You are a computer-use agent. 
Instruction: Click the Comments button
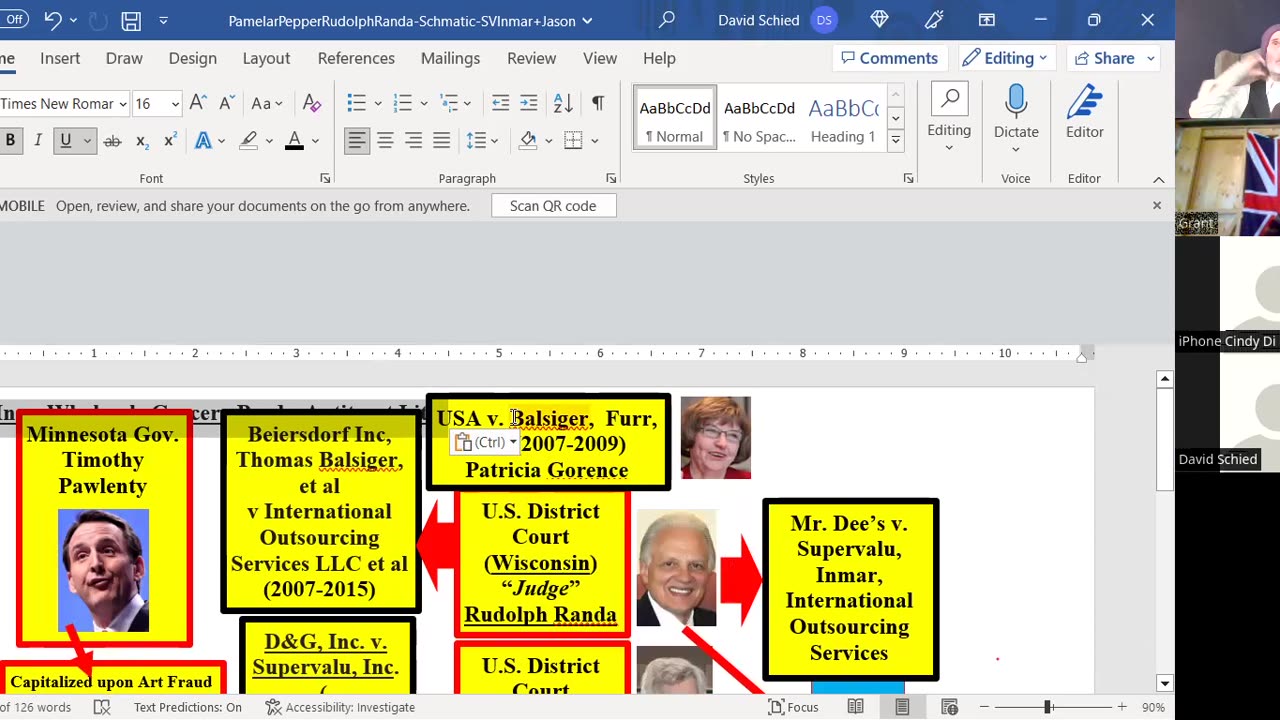890,58
